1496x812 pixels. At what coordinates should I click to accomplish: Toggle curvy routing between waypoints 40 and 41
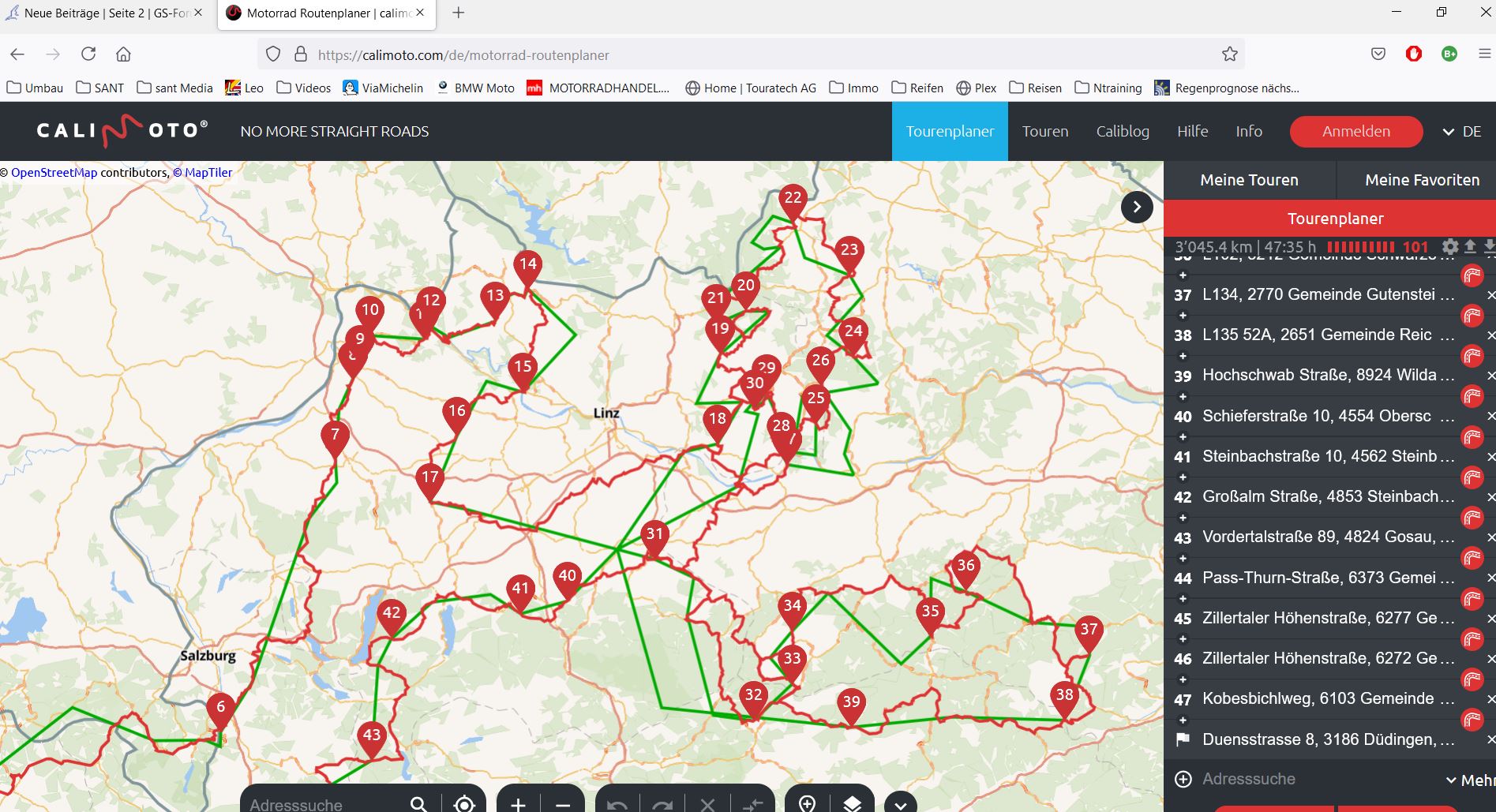click(1472, 437)
